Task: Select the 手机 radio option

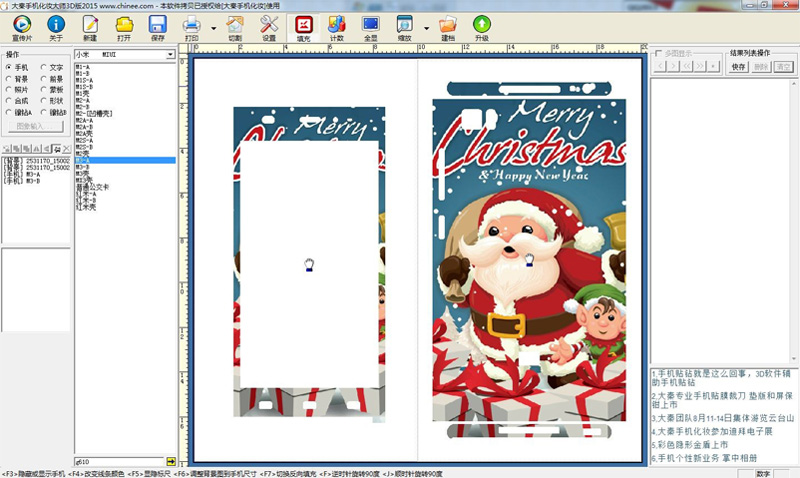Action: [17, 67]
